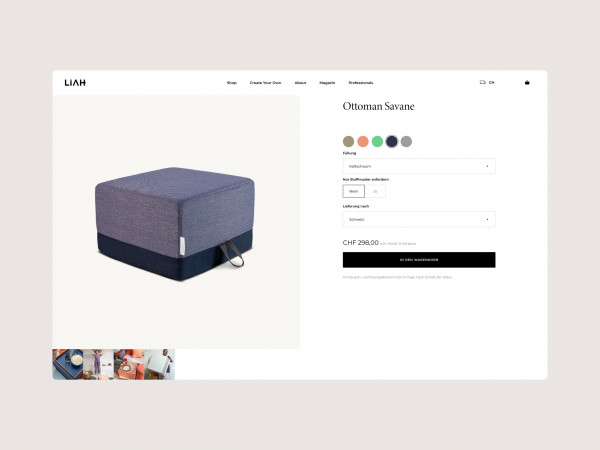The height and width of the screenshot is (450, 600).
Task: Open the shopping bag cart icon
Action: pyautogui.click(x=527, y=83)
